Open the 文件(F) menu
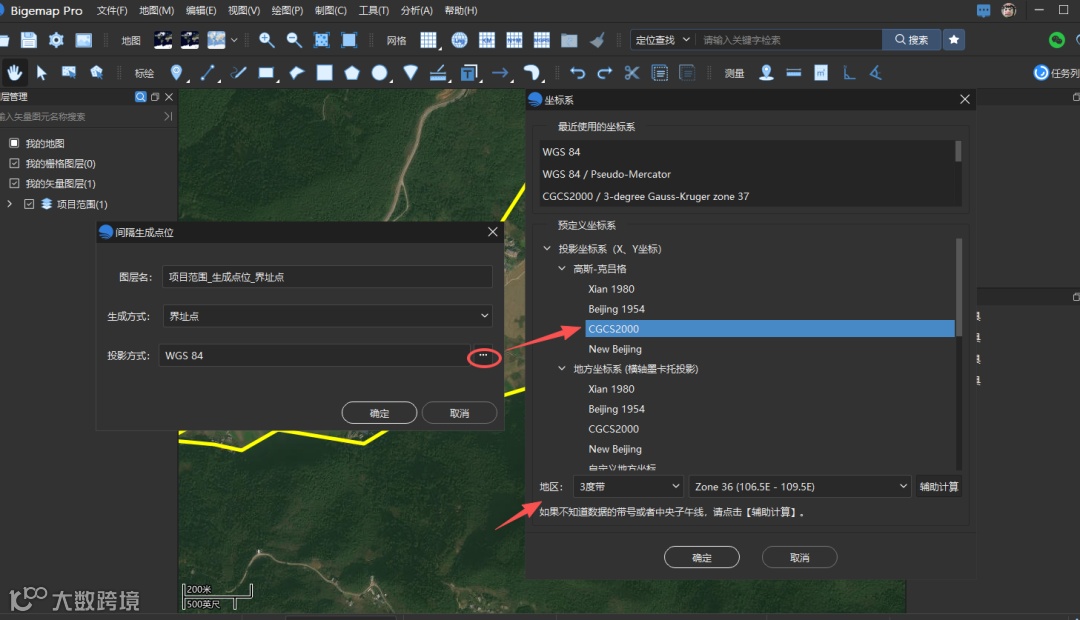This screenshot has height=620, width=1080. [x=112, y=10]
